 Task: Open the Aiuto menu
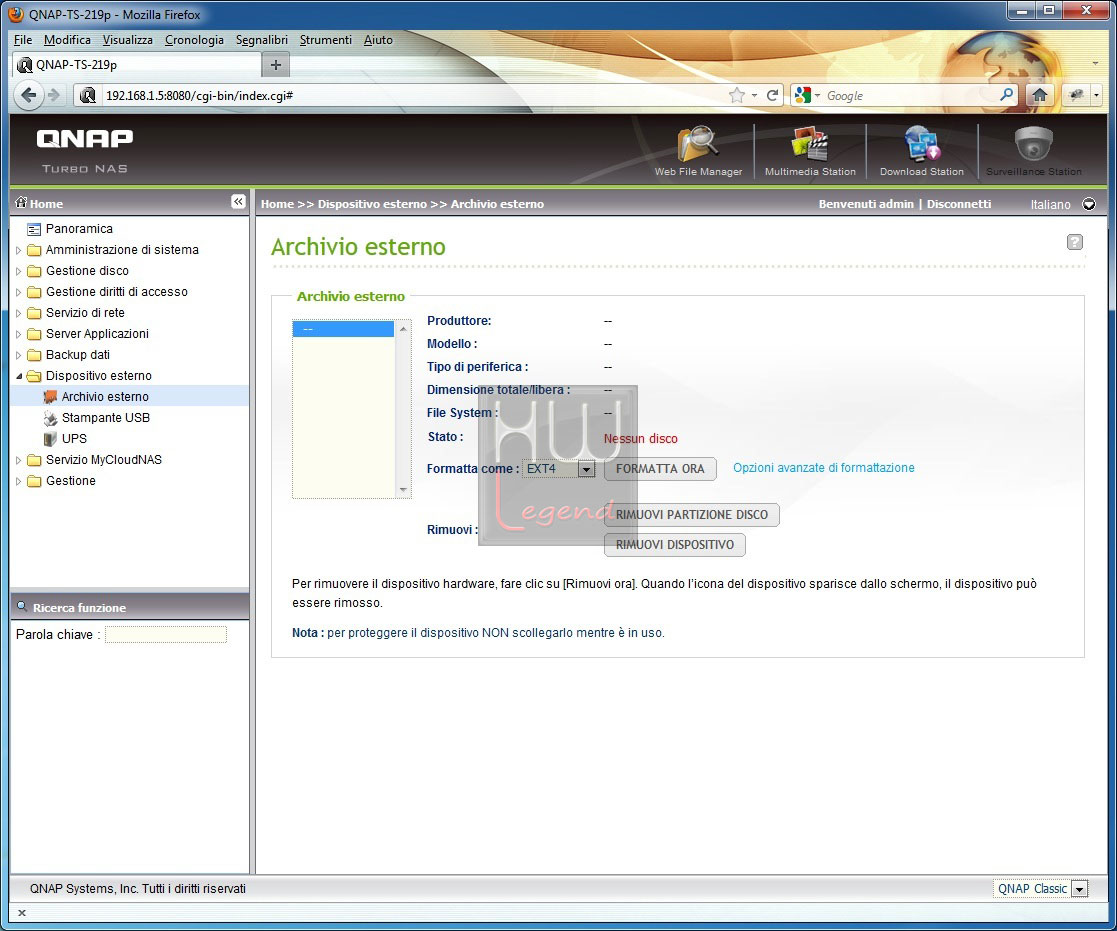click(x=378, y=40)
